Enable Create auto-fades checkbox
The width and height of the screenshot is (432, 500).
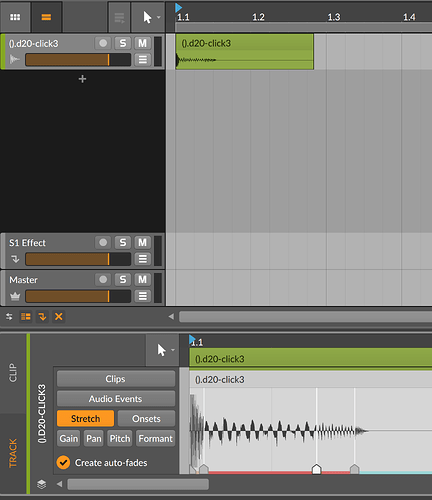click(x=63, y=463)
